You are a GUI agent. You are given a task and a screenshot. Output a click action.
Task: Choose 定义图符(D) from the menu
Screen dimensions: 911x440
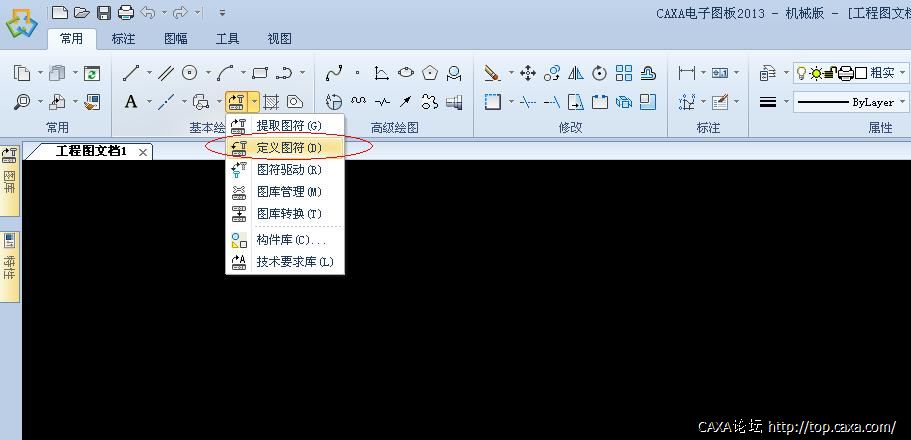tap(285, 148)
